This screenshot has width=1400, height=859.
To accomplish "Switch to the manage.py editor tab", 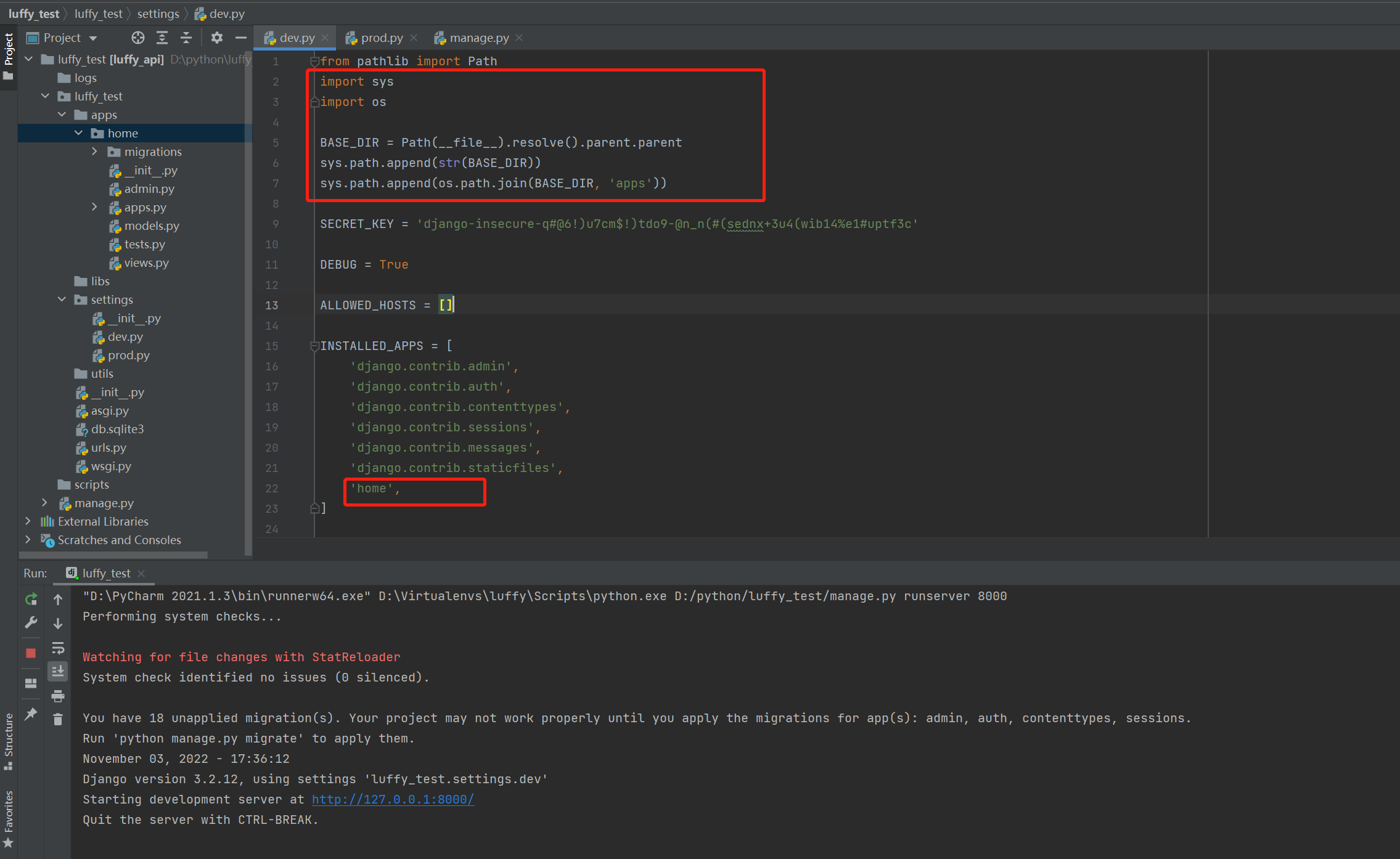I will [478, 38].
